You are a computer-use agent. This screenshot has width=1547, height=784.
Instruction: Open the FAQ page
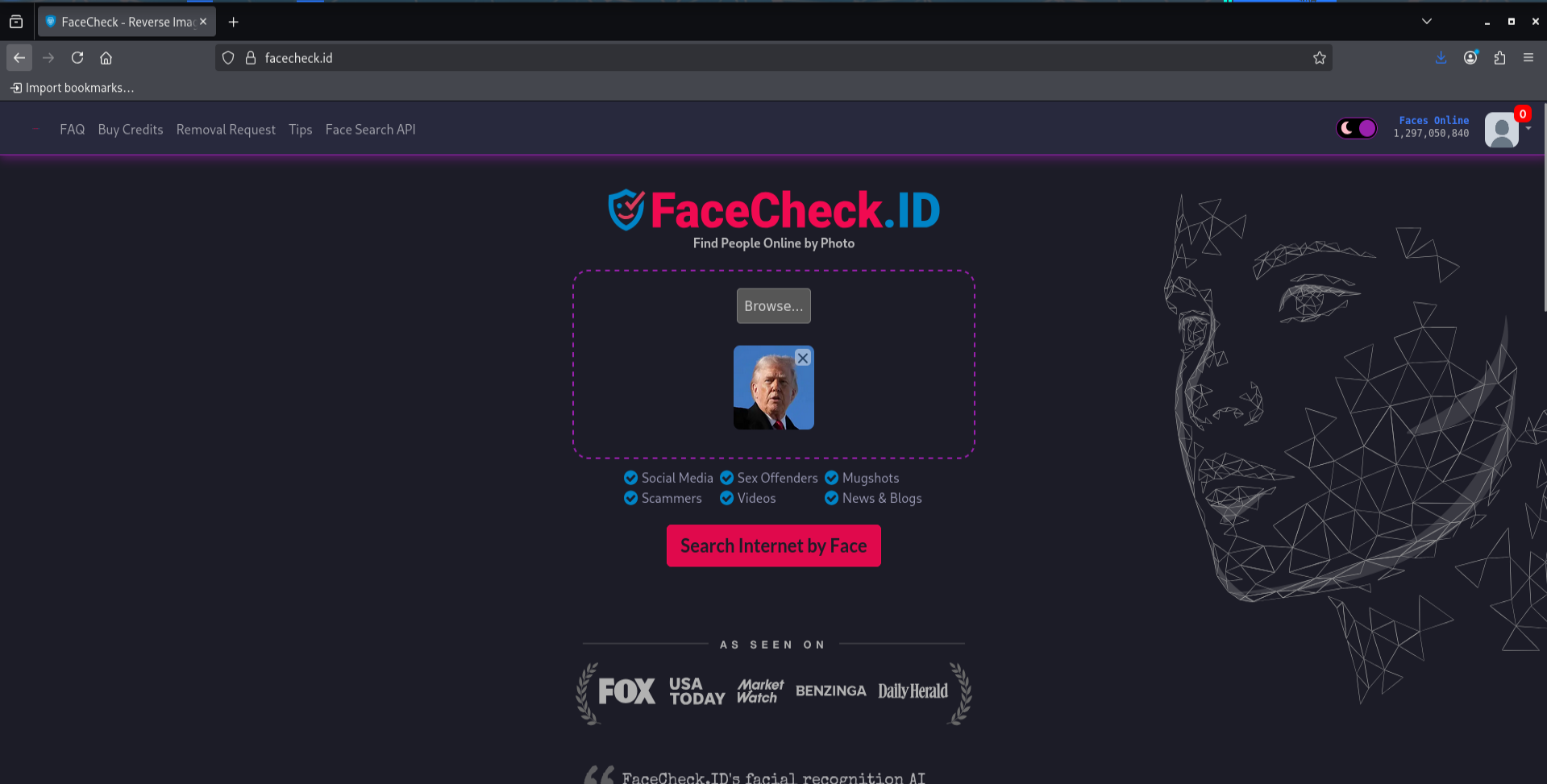point(73,129)
